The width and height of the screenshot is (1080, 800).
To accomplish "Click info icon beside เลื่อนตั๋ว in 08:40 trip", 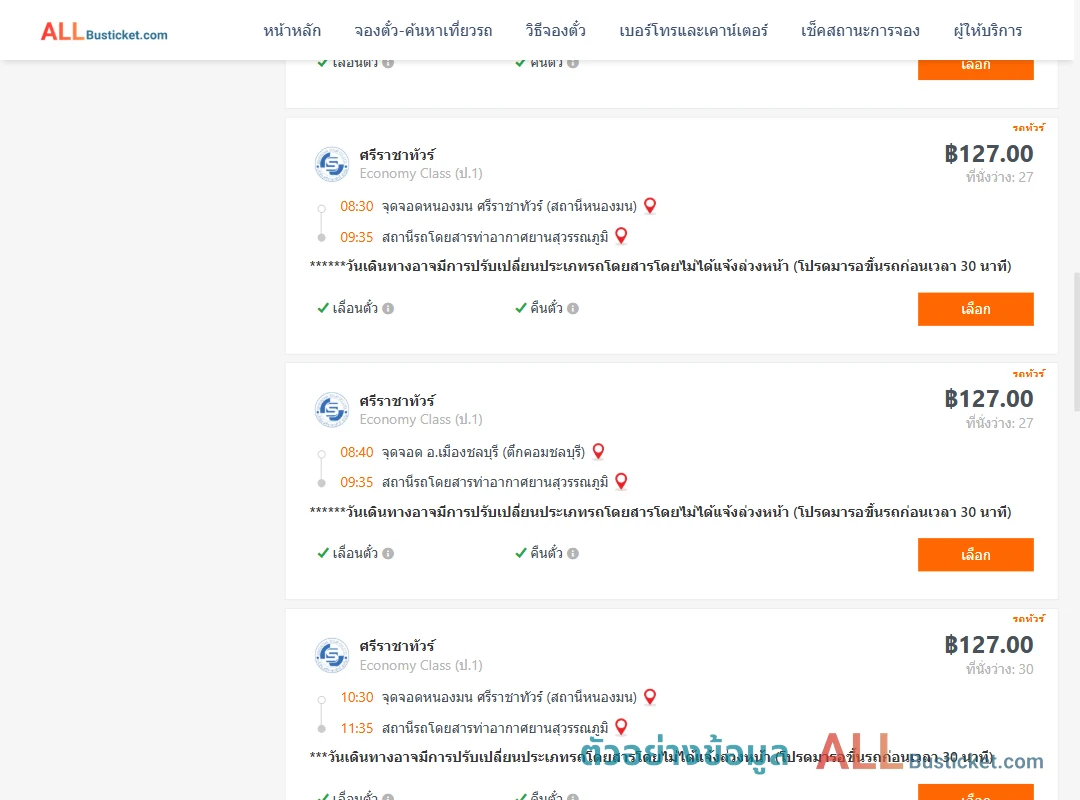I will point(388,553).
